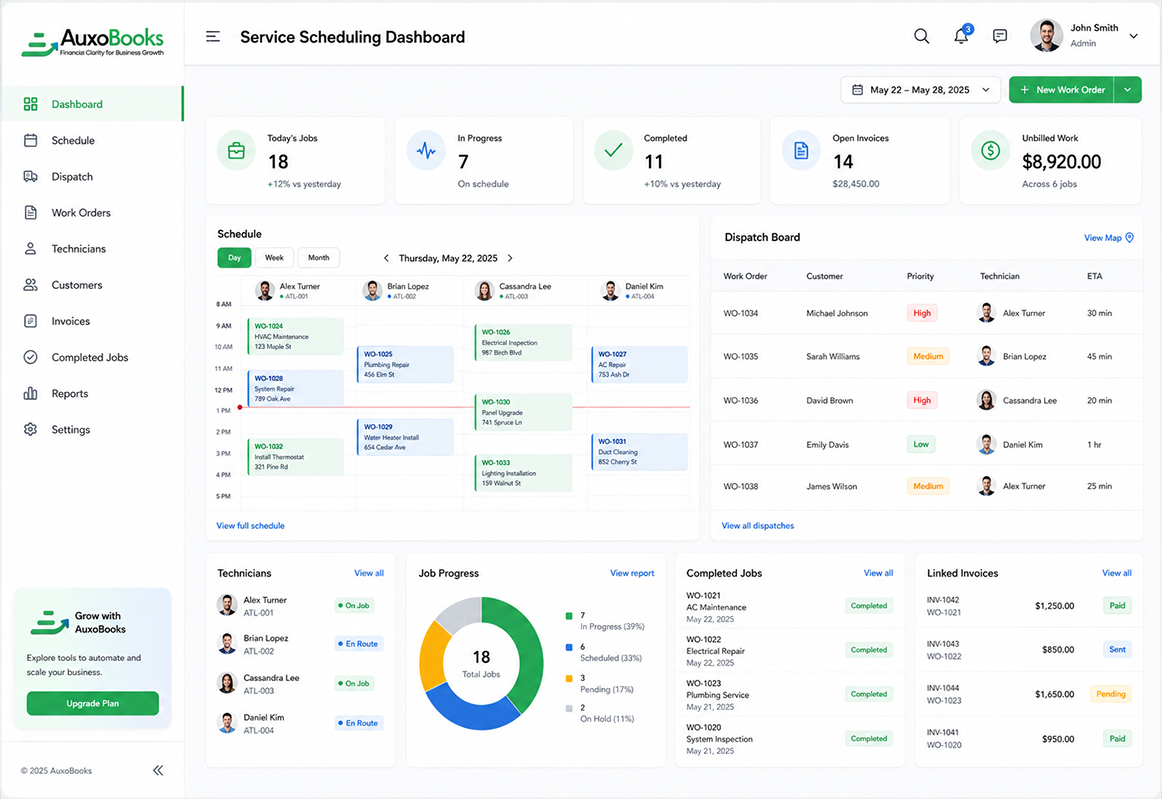Open notifications bell icon
Viewport: 1162px width, 799px height.
[x=961, y=36]
